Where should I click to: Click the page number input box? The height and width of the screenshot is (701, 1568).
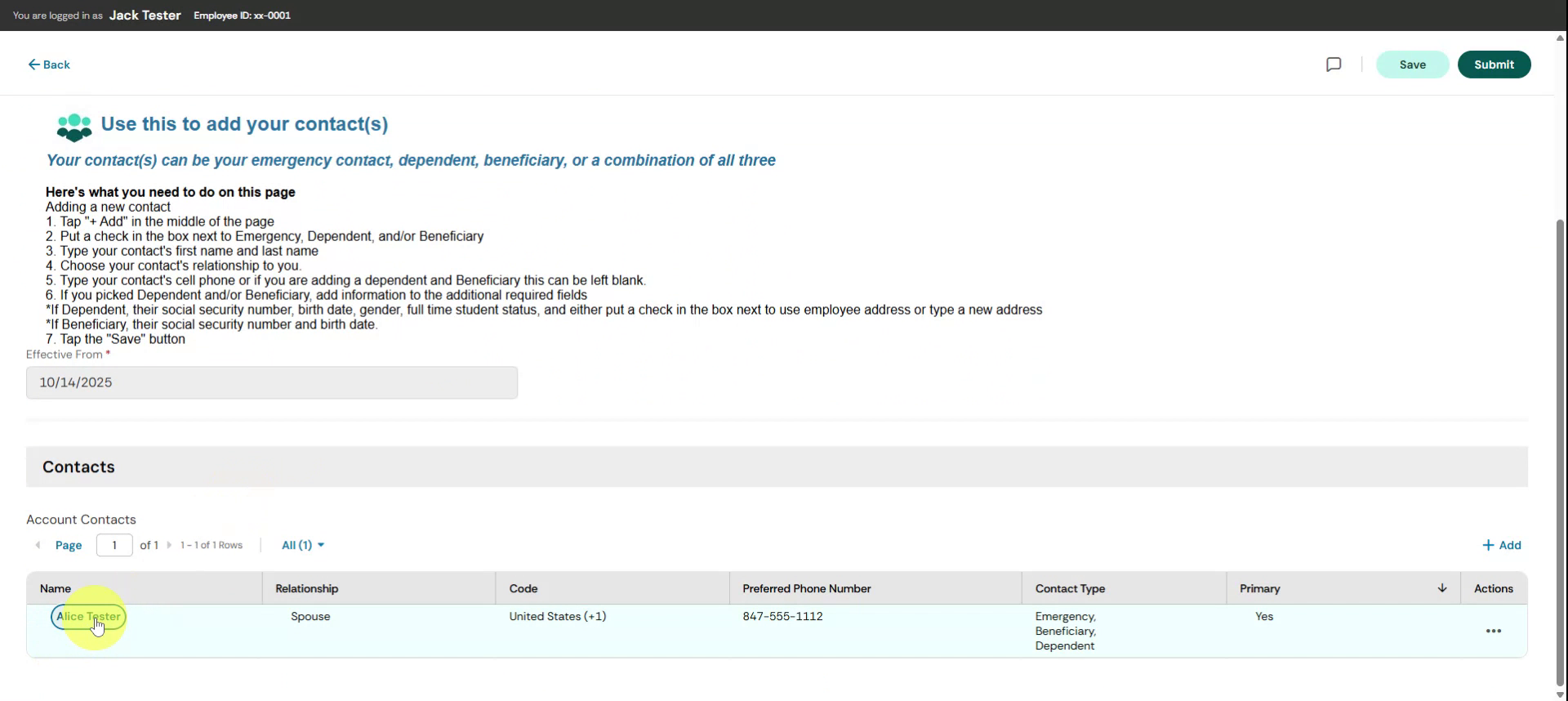point(114,545)
